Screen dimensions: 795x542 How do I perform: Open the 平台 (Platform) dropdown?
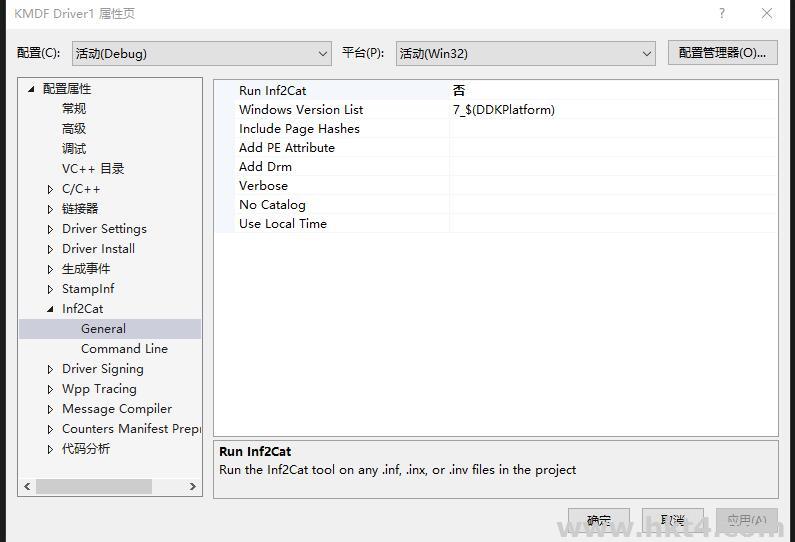click(x=525, y=53)
